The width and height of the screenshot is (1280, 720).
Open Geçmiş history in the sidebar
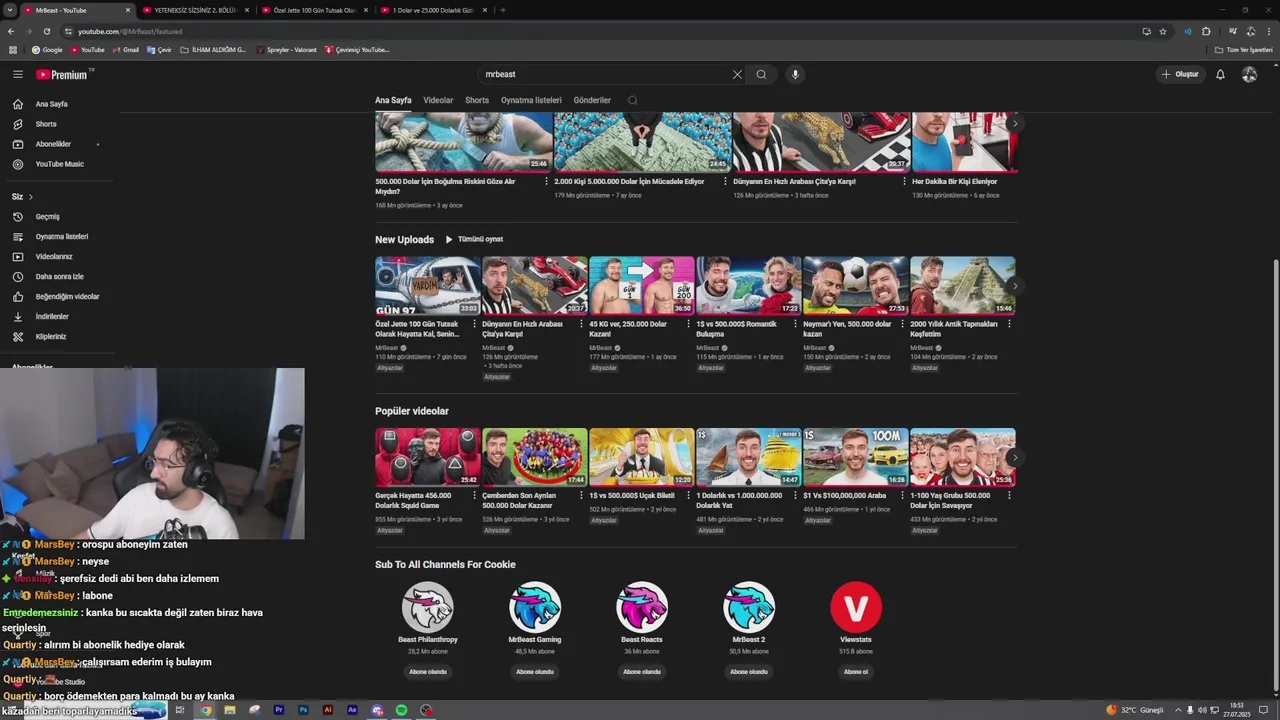tap(47, 217)
